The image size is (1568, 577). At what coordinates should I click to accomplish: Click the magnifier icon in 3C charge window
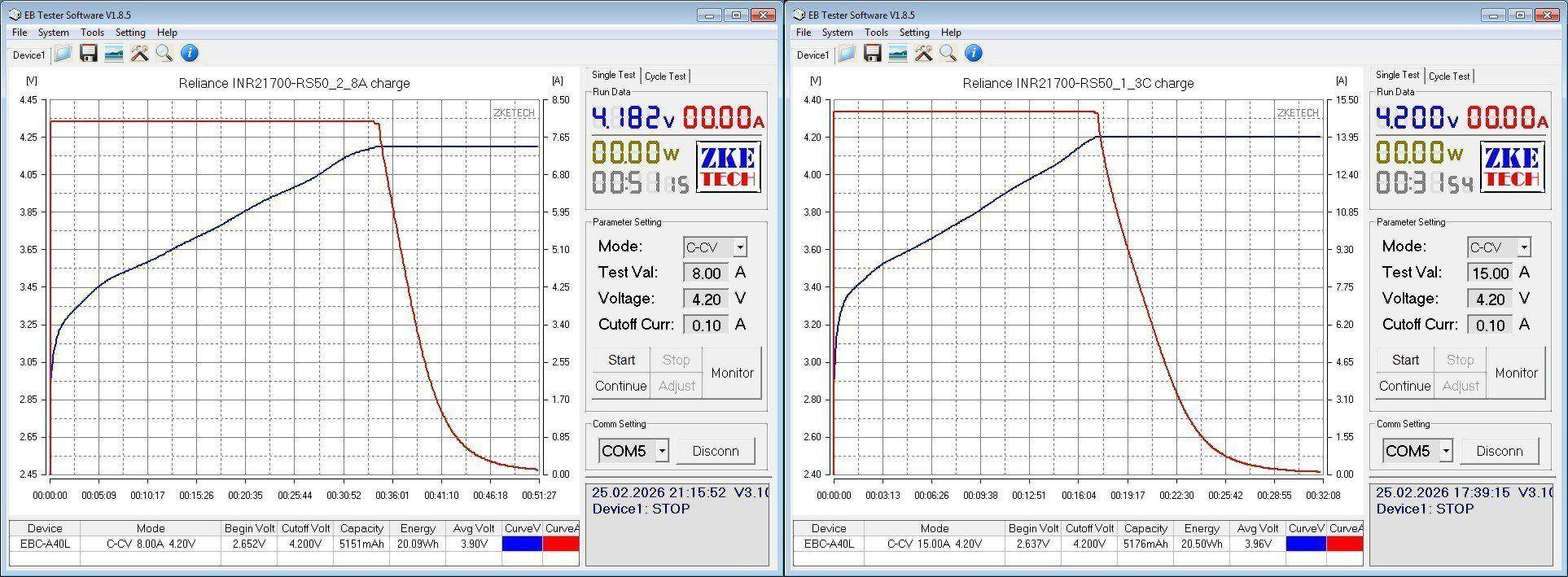948,54
